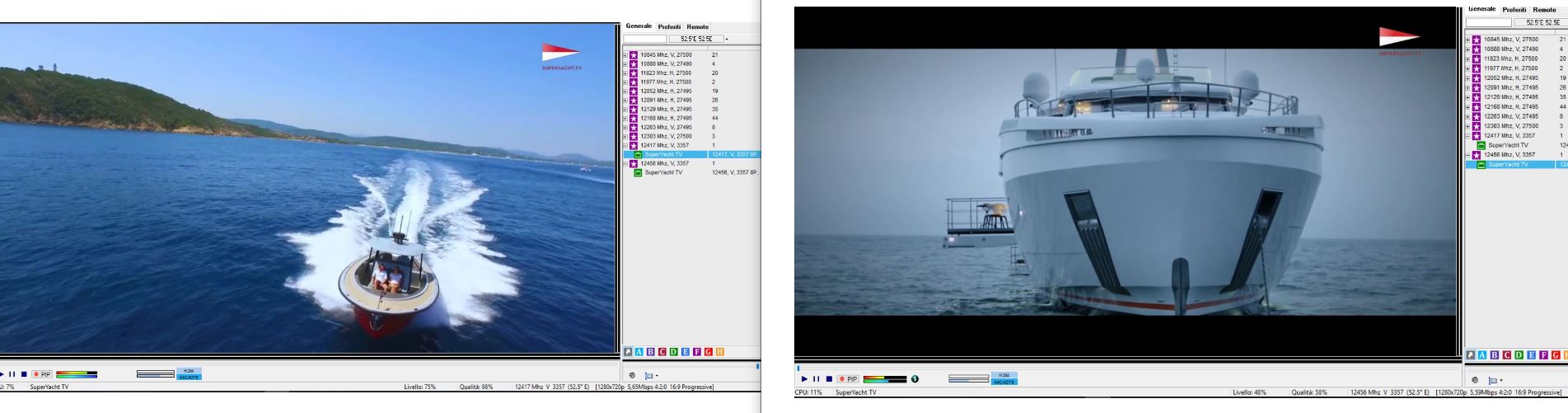Click play in the right player window
Viewport: 1568px width, 413px height.
pyautogui.click(x=805, y=379)
